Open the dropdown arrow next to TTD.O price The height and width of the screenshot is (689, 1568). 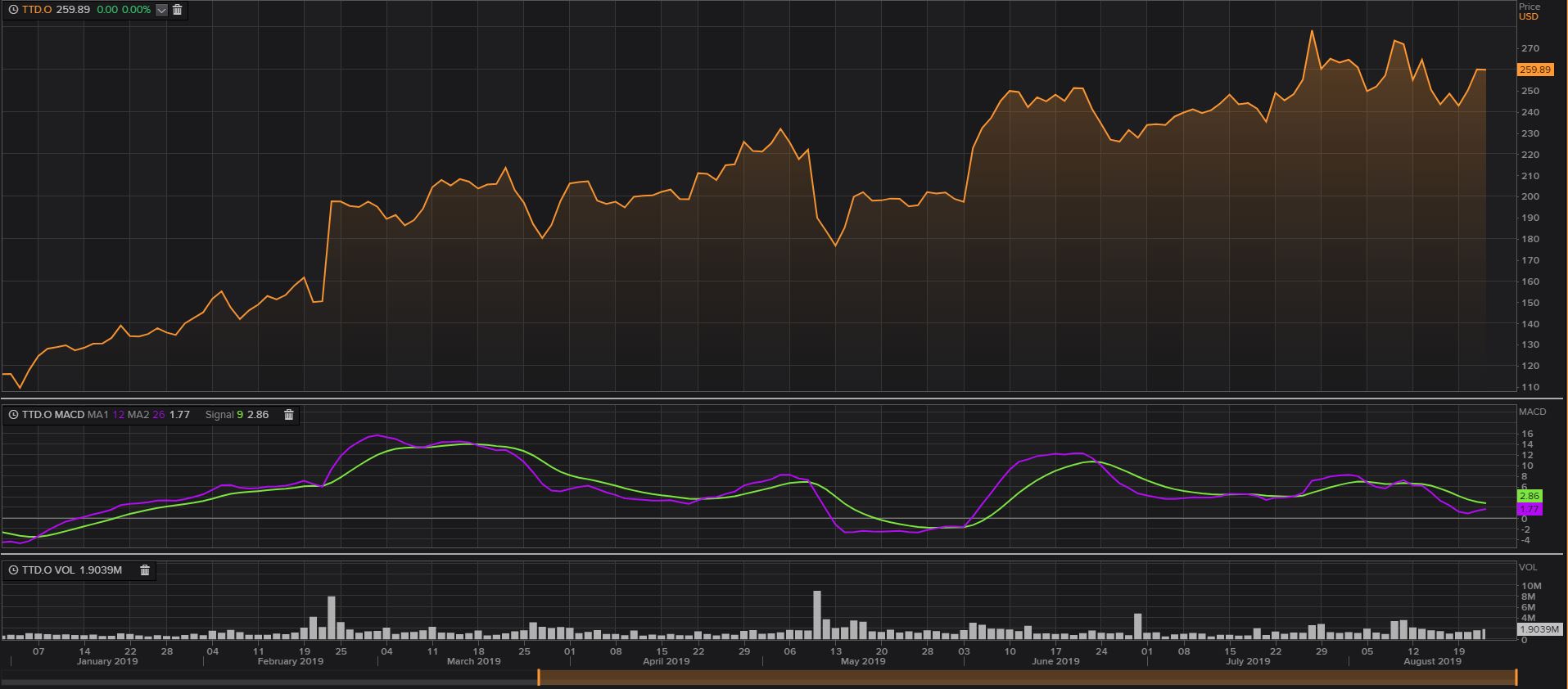(161, 10)
